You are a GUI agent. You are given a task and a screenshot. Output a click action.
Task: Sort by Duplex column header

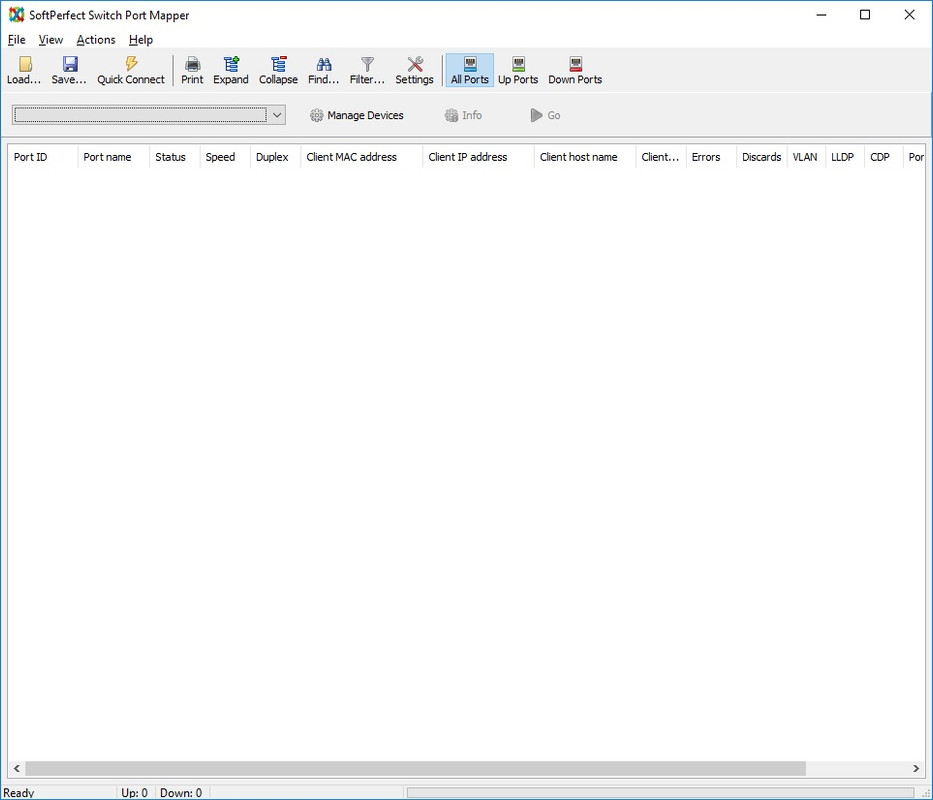point(276,157)
